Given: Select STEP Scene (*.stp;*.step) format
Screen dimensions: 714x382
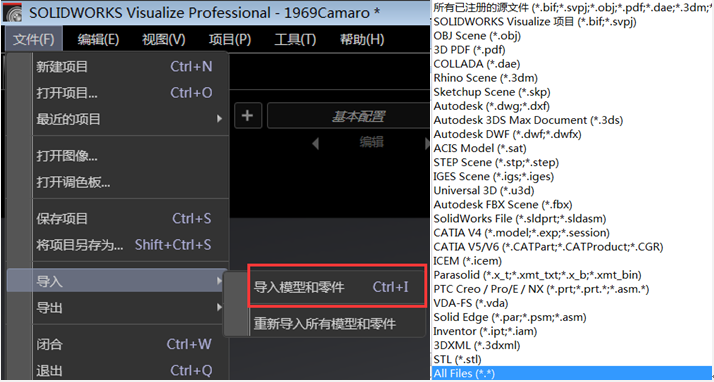Looking at the screenshot, I should [x=496, y=162].
